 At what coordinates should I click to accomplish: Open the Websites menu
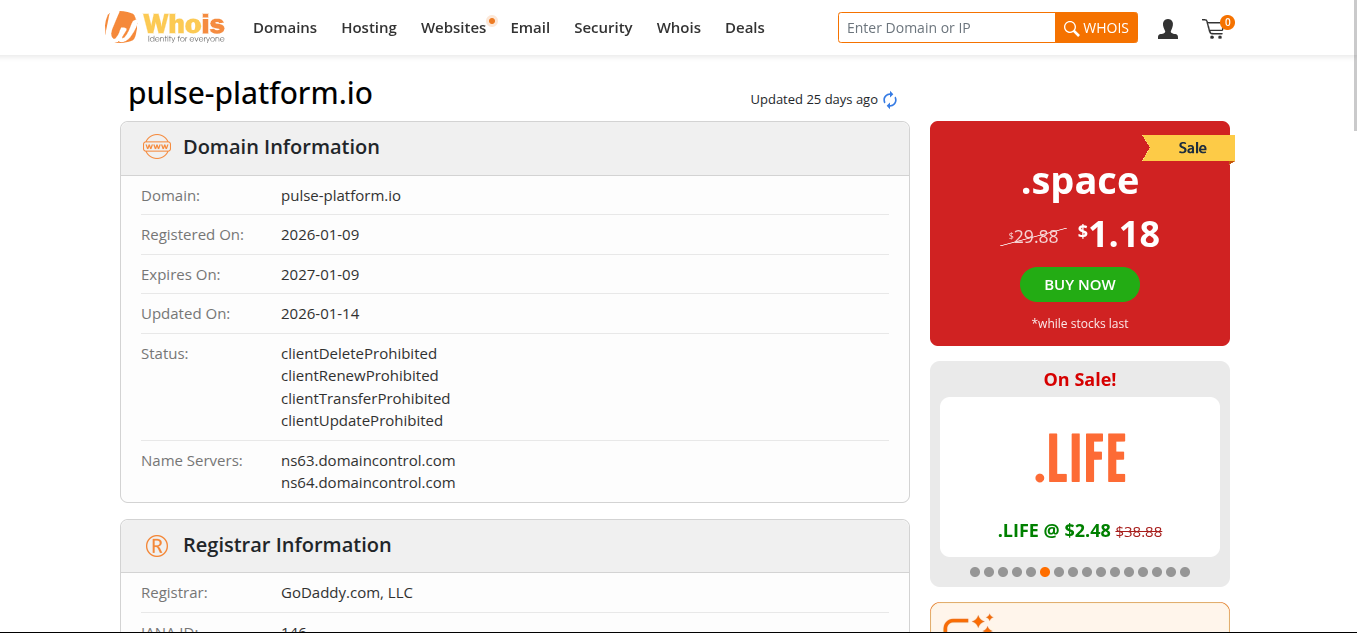click(453, 28)
